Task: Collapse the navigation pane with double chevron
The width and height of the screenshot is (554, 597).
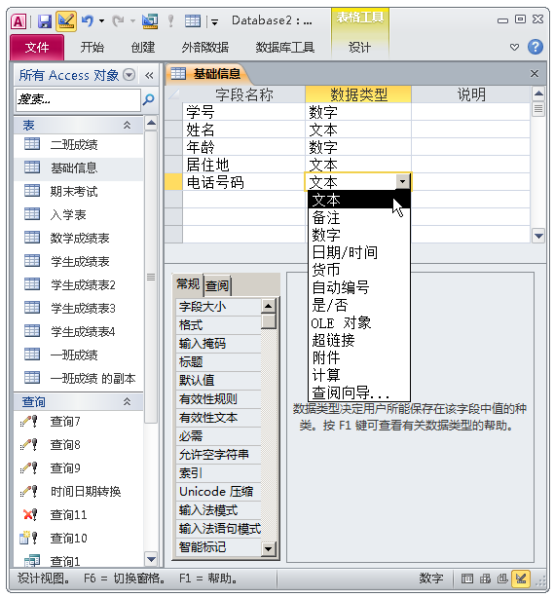Action: click(x=149, y=75)
